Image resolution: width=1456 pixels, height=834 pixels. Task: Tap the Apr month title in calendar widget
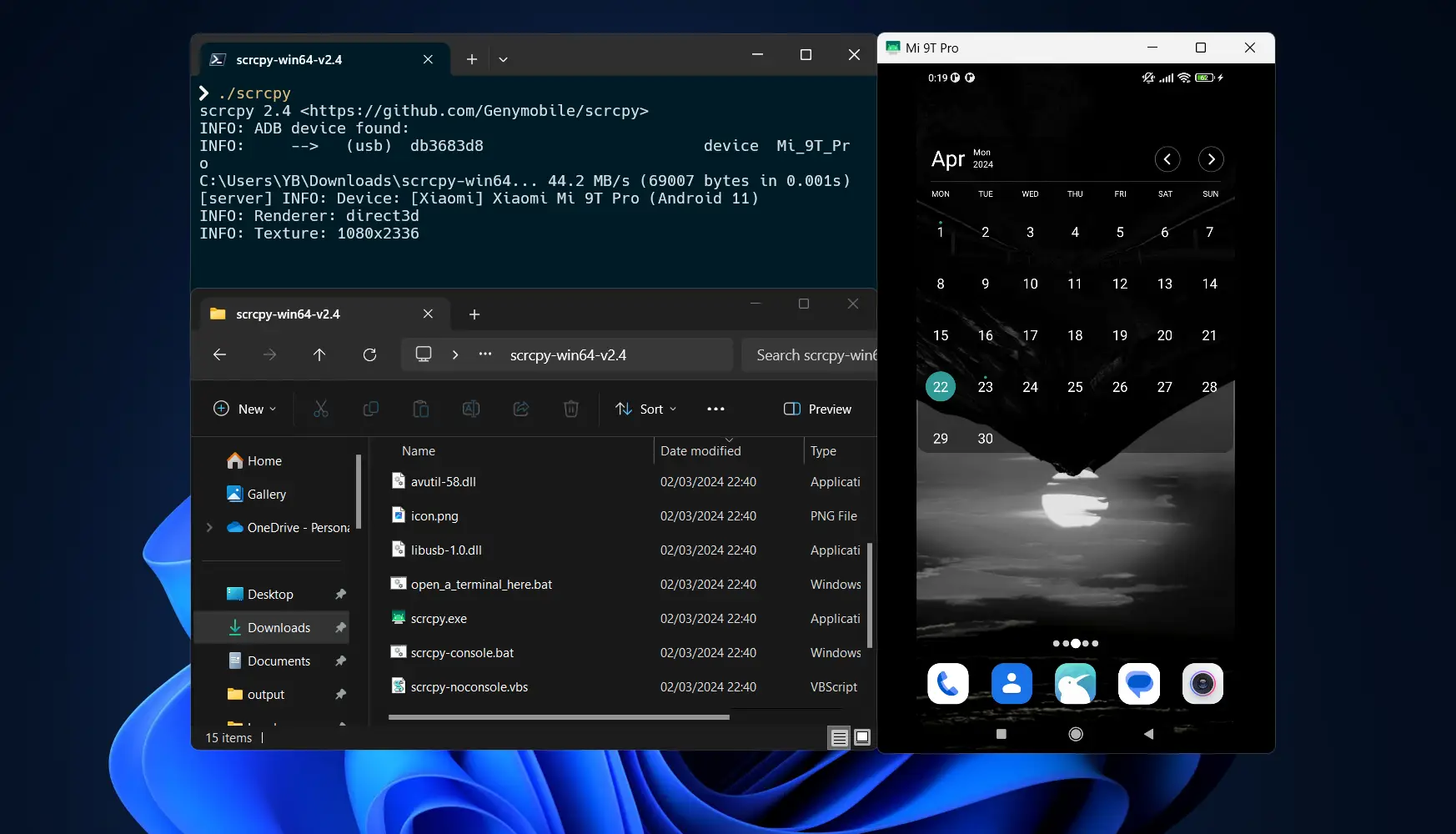947,158
